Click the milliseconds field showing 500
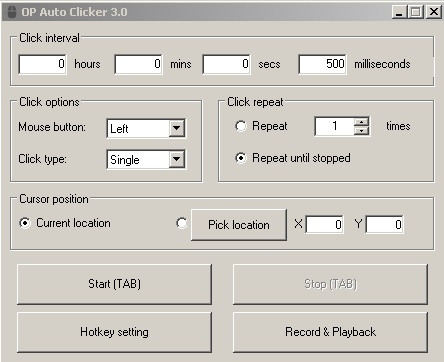The image size is (444, 362). click(322, 64)
